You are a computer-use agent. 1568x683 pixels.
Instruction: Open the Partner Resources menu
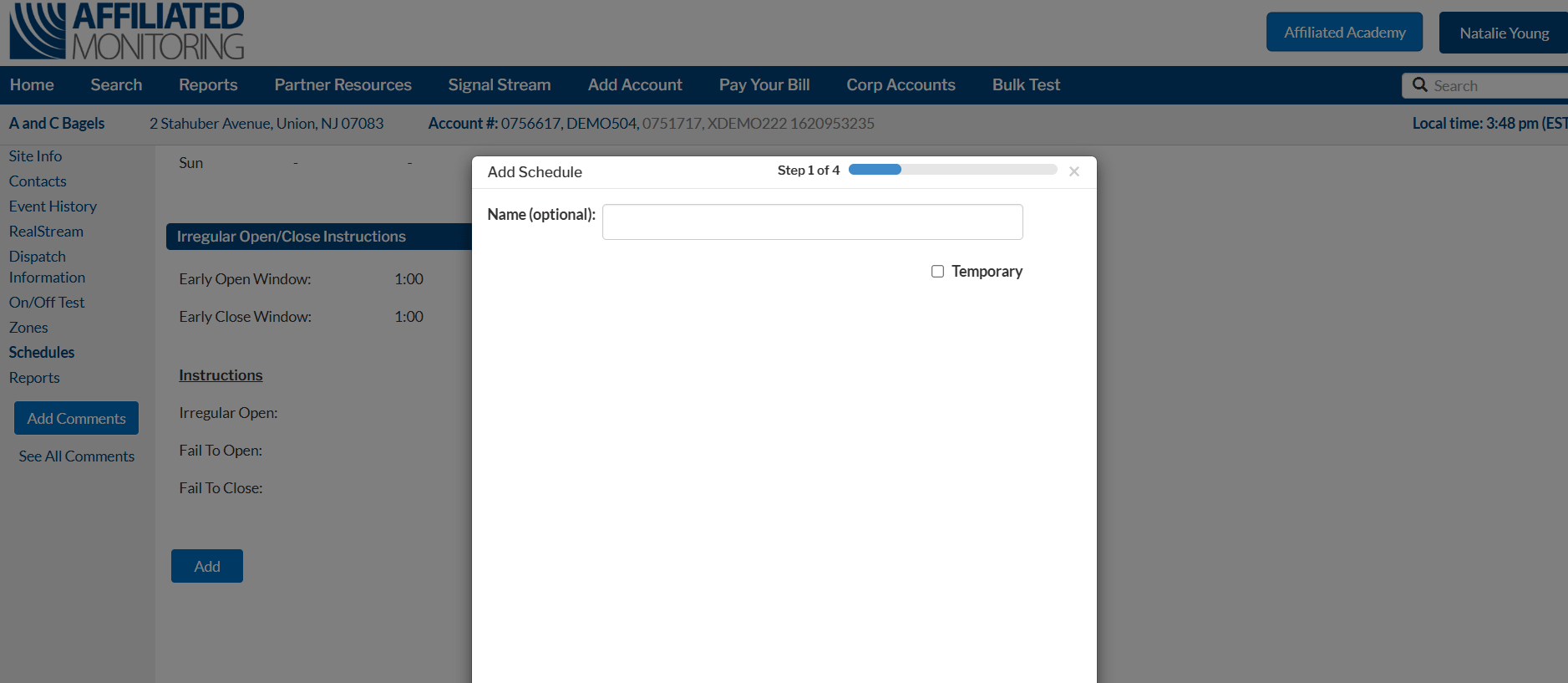click(343, 85)
